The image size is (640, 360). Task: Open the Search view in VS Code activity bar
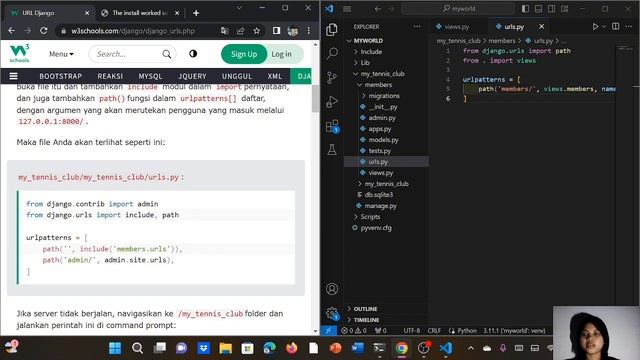(332, 53)
